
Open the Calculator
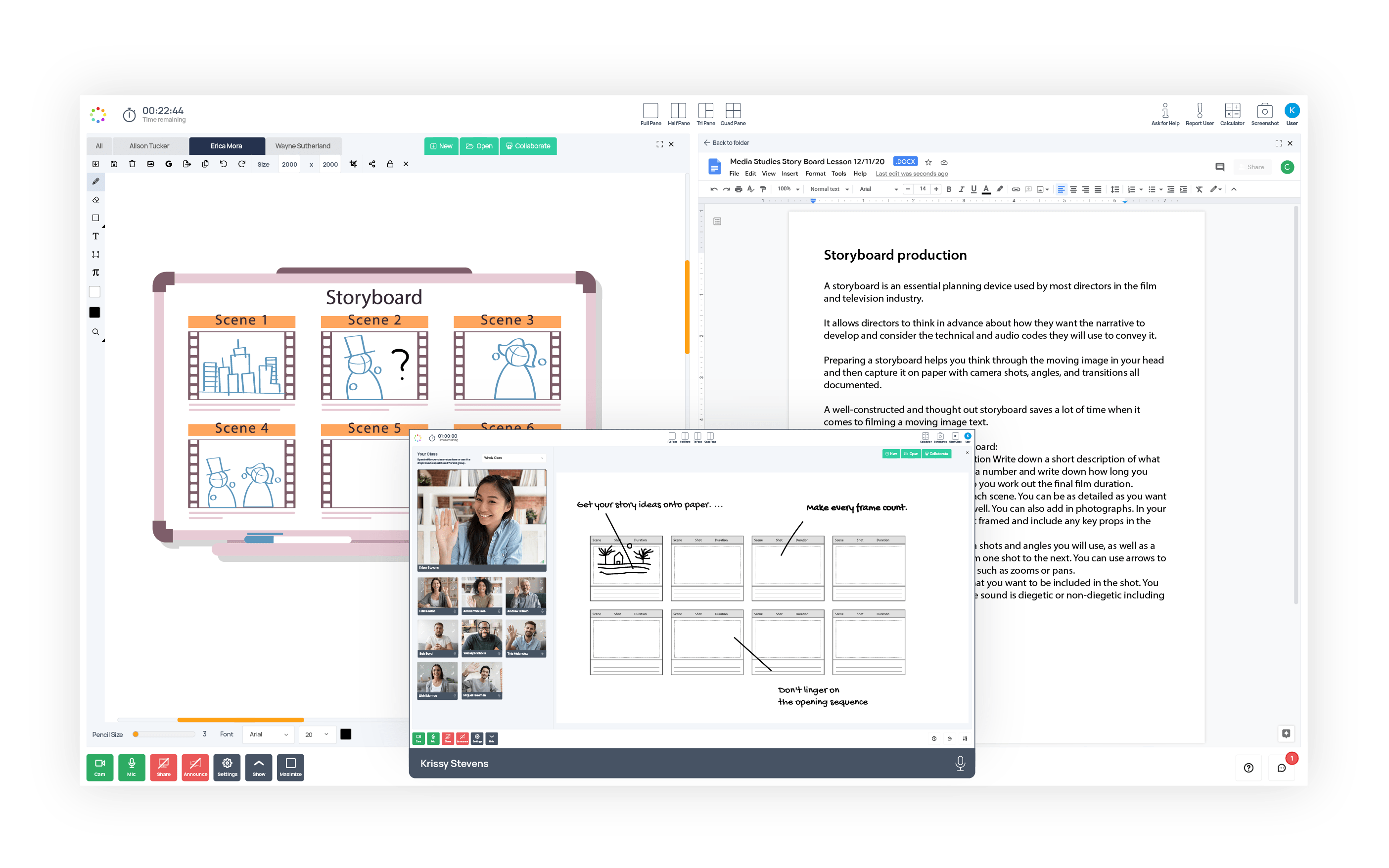1232,114
